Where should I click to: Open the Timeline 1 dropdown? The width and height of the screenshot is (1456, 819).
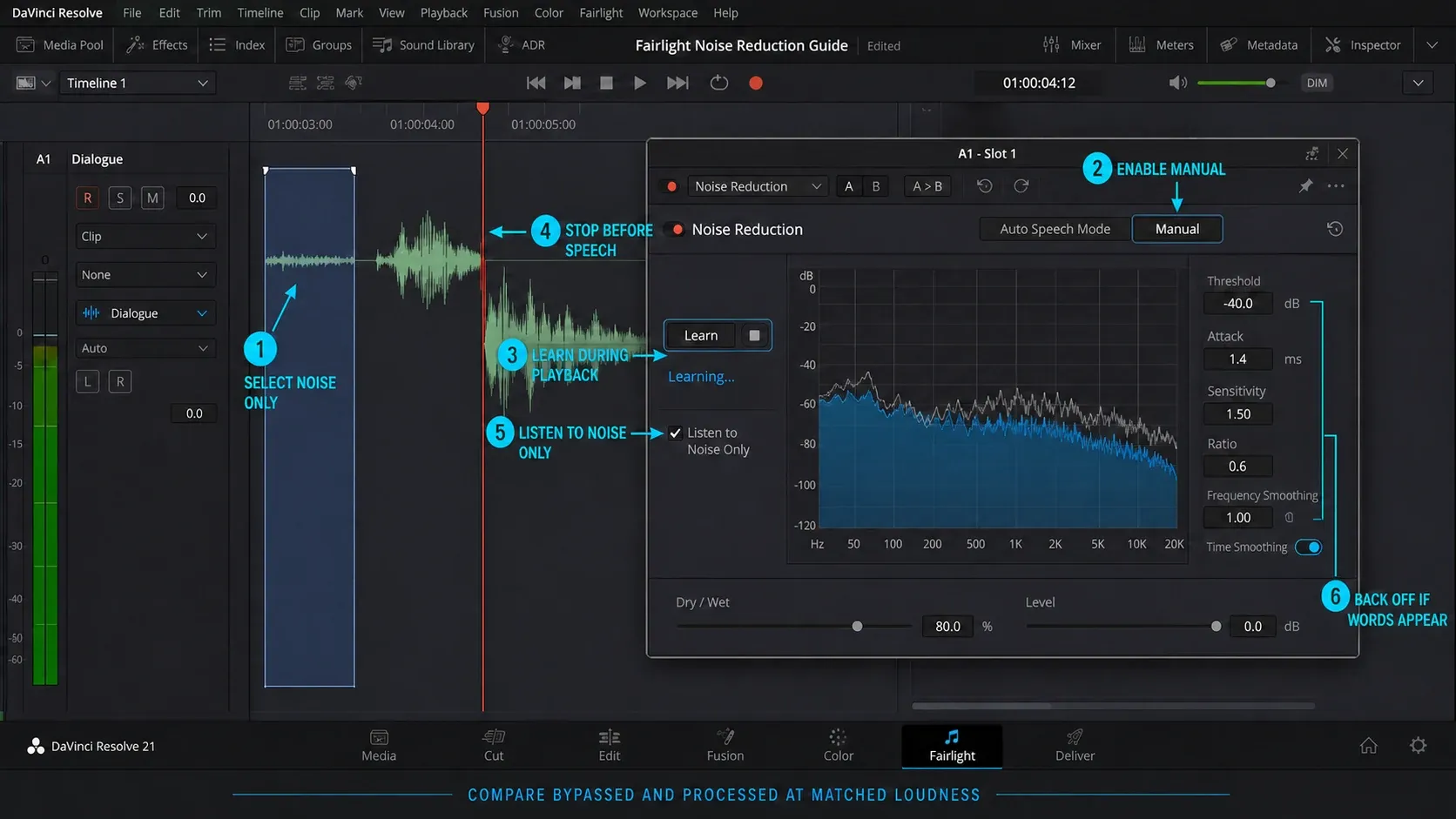pyautogui.click(x=137, y=83)
